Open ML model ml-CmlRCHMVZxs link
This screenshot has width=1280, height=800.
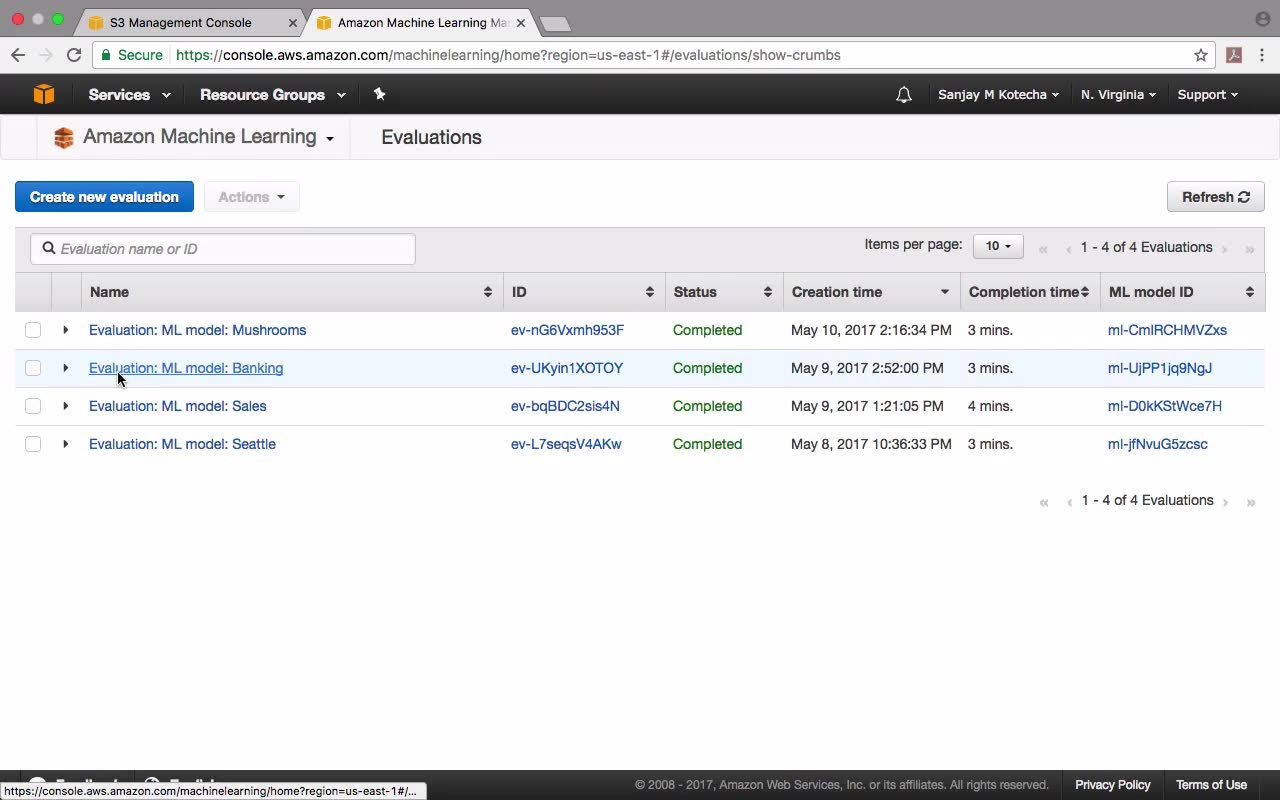(x=1167, y=330)
